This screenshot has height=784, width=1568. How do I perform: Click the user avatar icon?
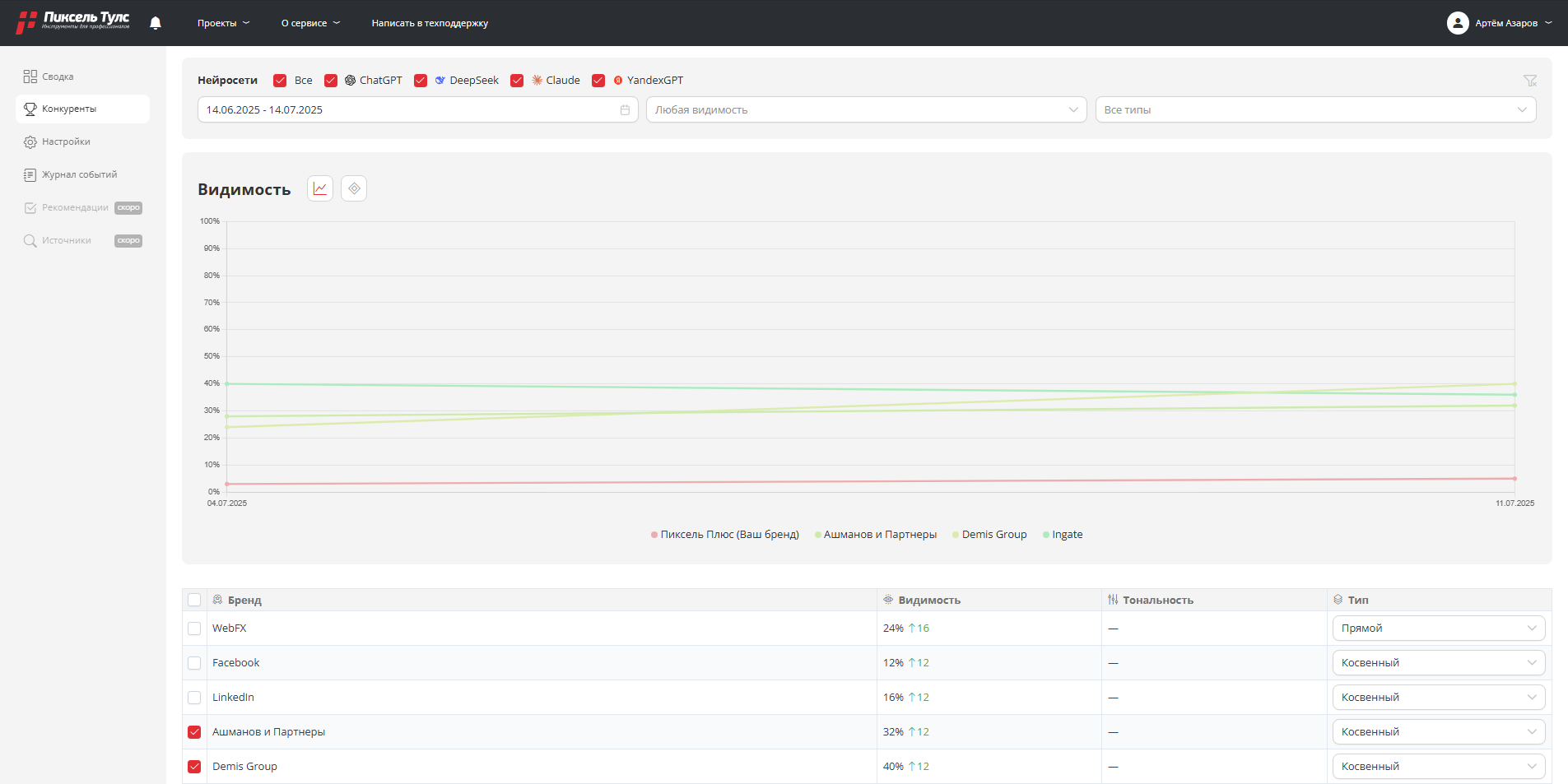coord(1458,23)
